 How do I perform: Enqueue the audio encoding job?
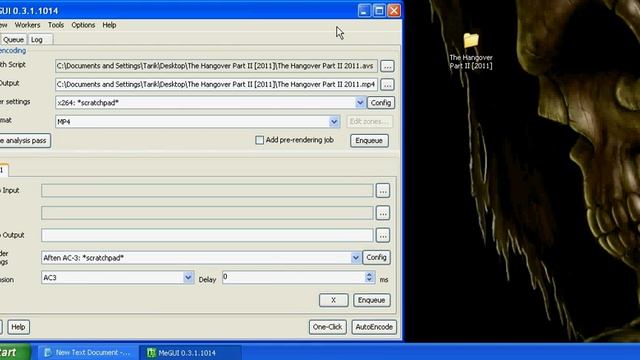click(371, 300)
